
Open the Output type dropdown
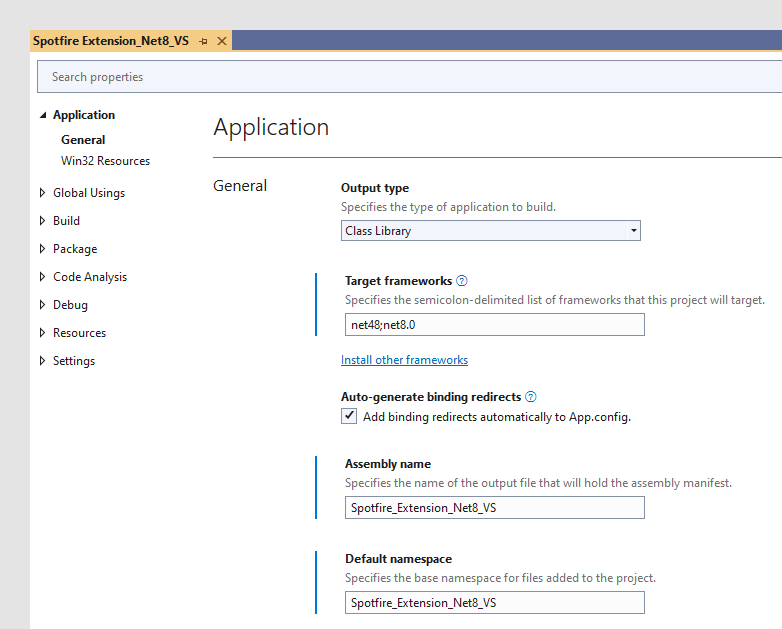tap(490, 231)
